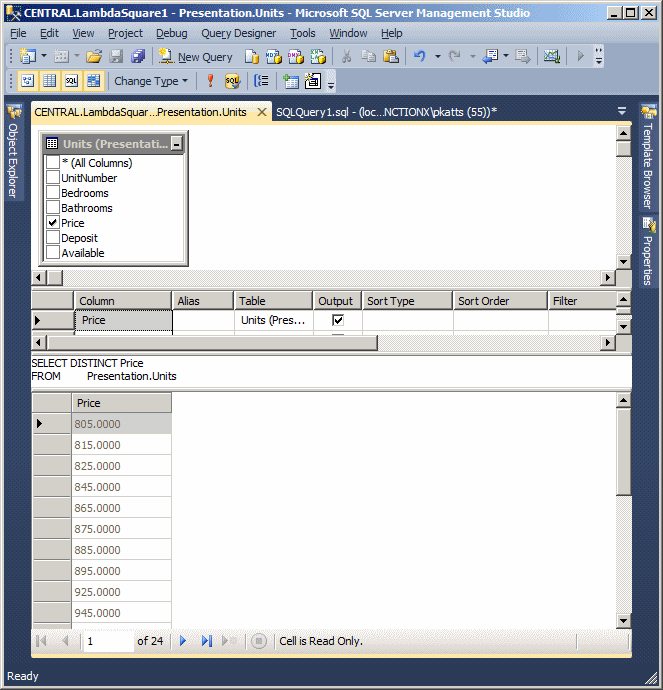Click the Redo arrow icon
This screenshot has width=663, height=690.
click(454, 56)
